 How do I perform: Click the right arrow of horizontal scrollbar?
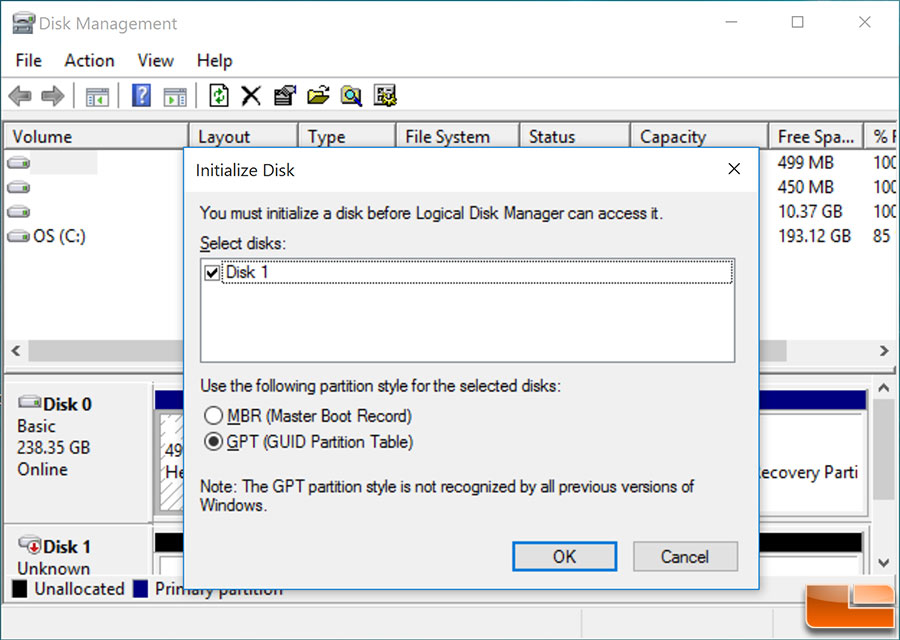884,351
